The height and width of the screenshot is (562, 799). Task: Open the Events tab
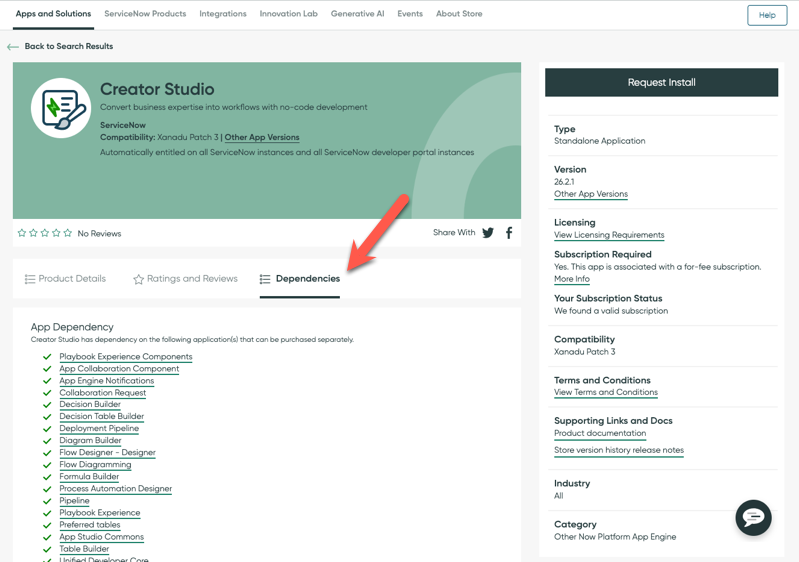click(x=410, y=14)
